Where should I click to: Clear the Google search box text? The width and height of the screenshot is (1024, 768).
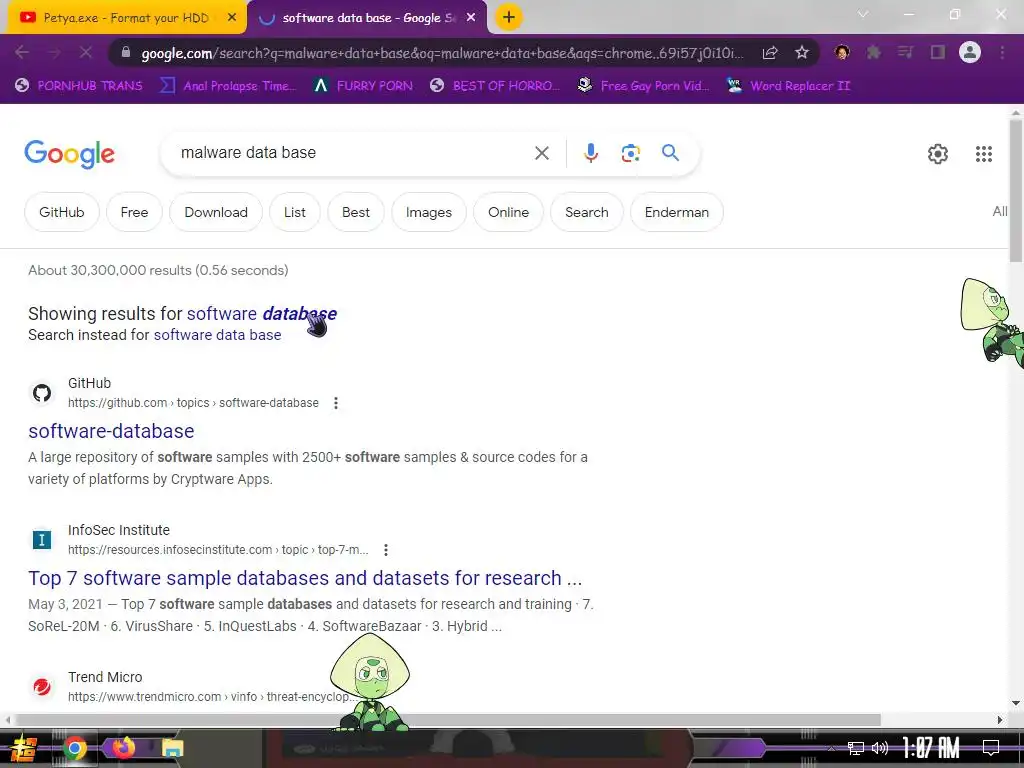point(541,153)
